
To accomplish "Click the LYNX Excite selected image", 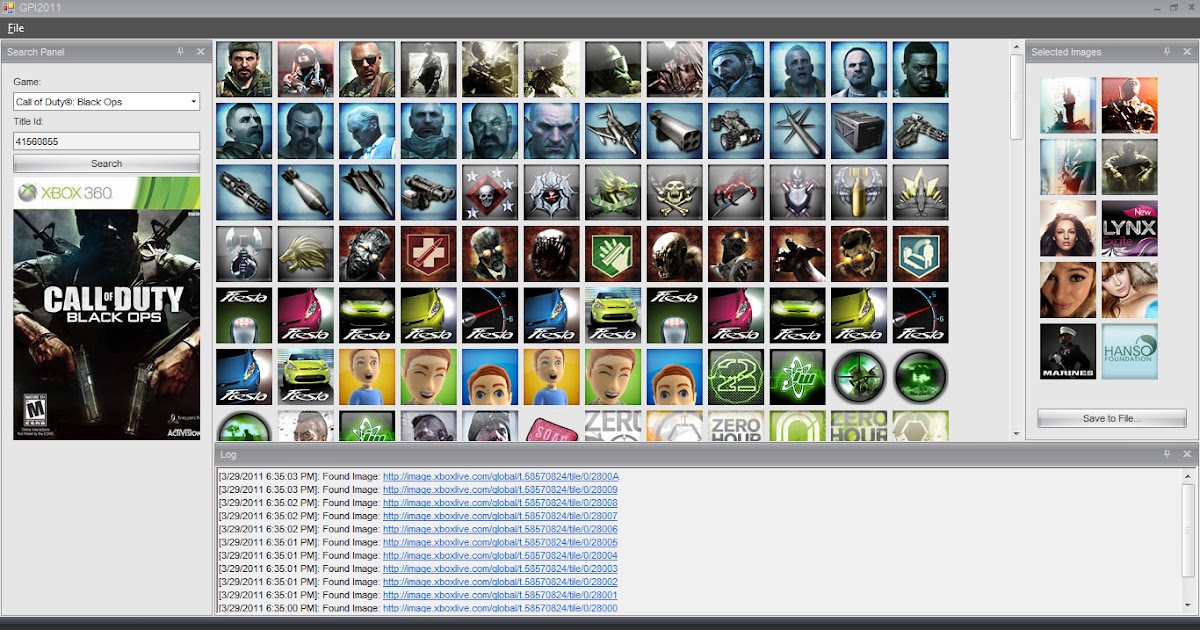I will click(1130, 228).
